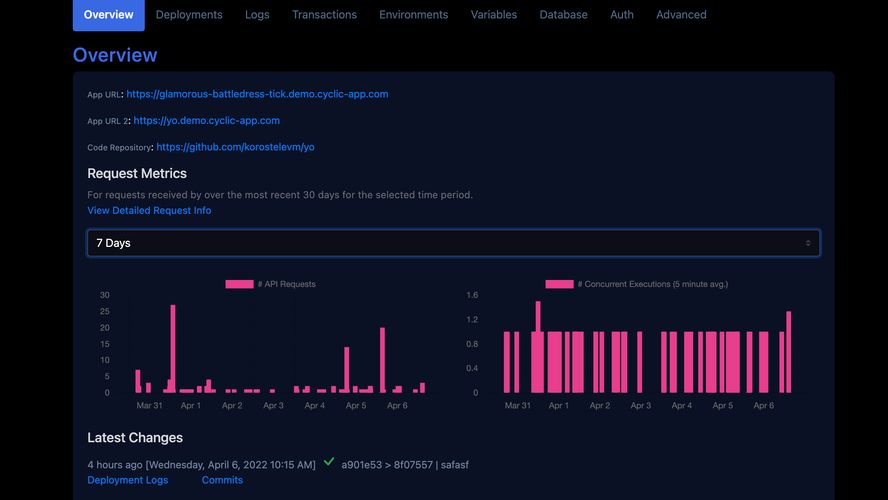Image resolution: width=888 pixels, height=500 pixels.
Task: Toggle the pink API Requests legend swatch
Action: pos(239,284)
